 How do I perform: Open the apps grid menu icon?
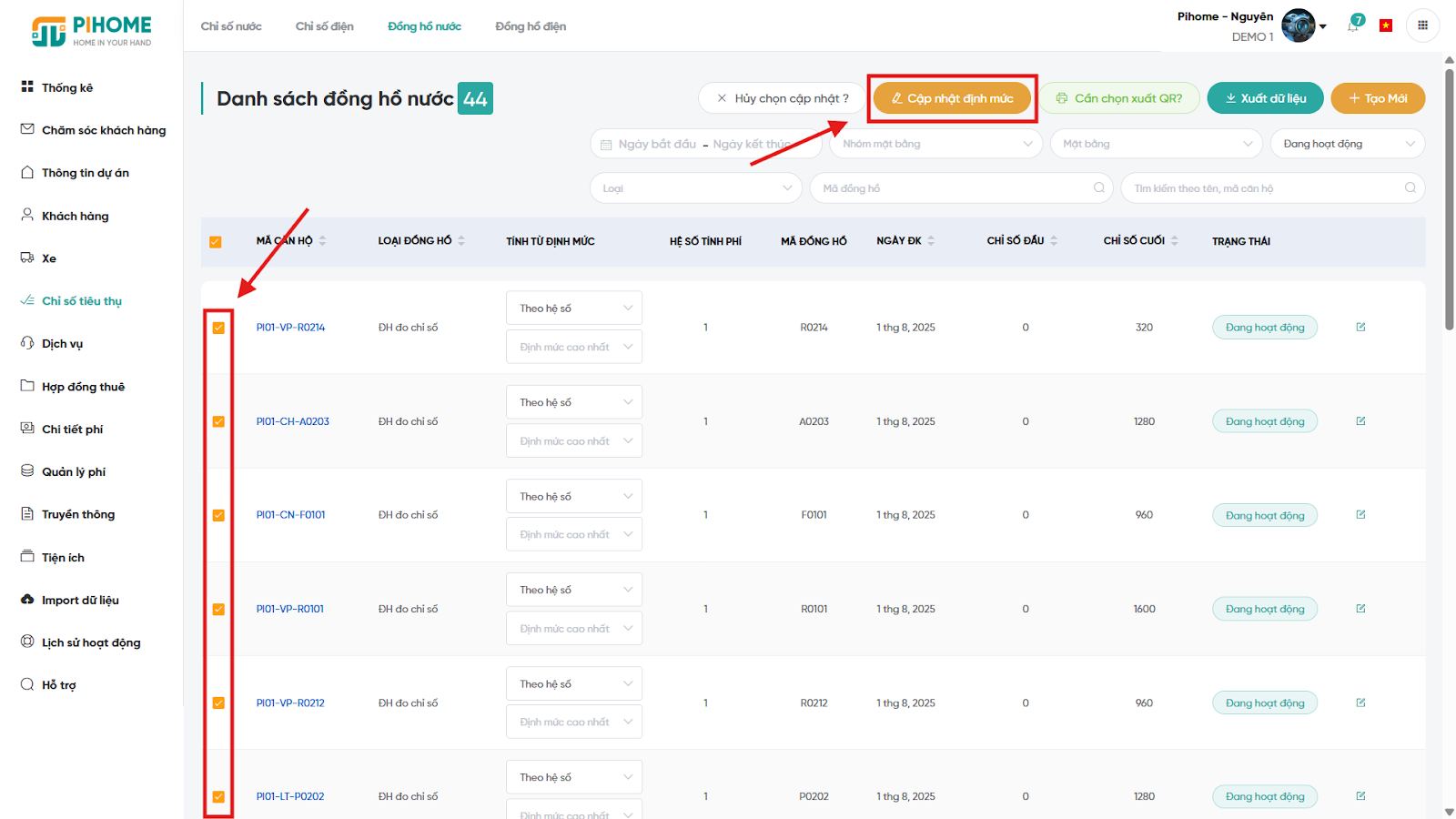pyautogui.click(x=1422, y=25)
